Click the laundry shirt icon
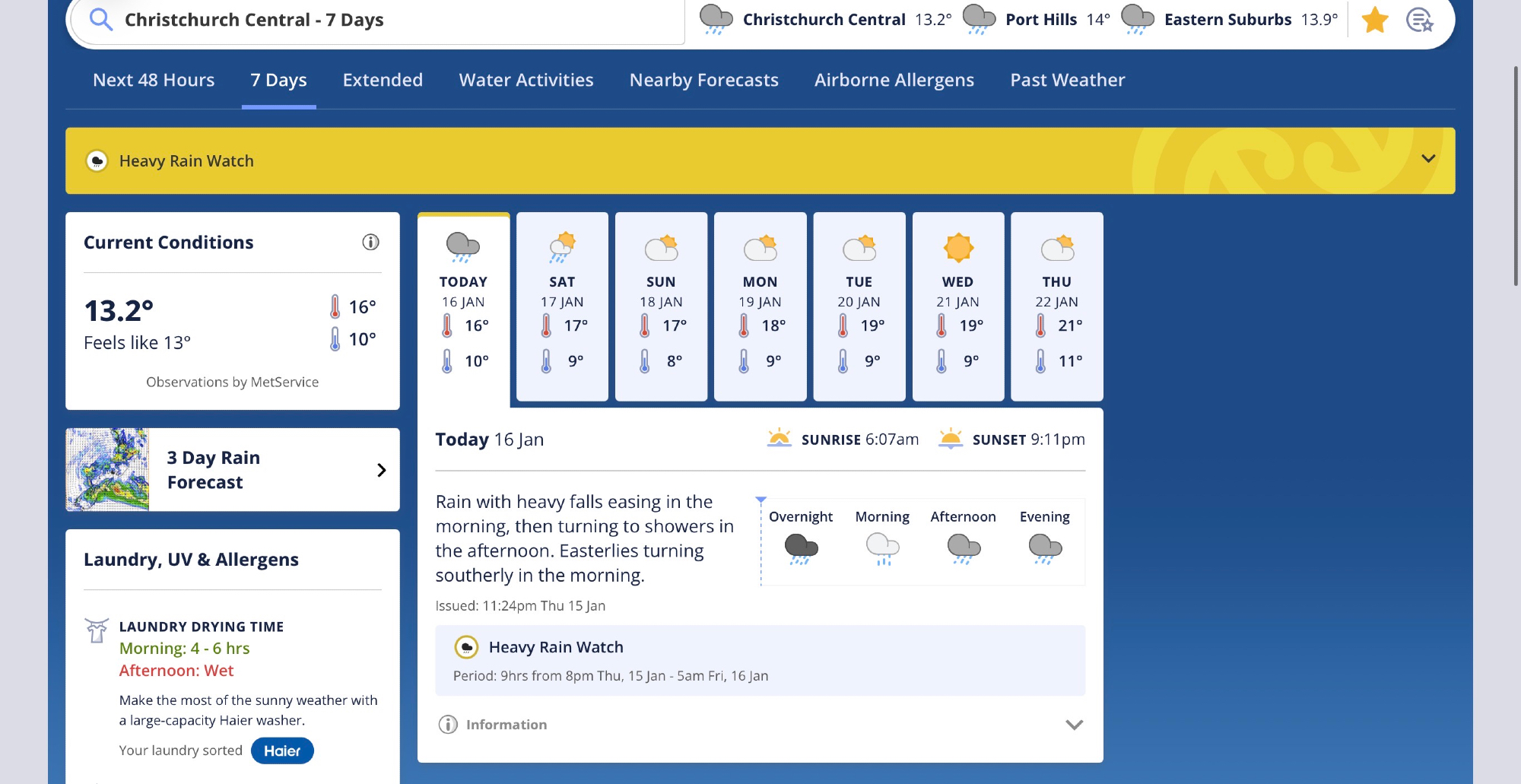 coord(97,630)
